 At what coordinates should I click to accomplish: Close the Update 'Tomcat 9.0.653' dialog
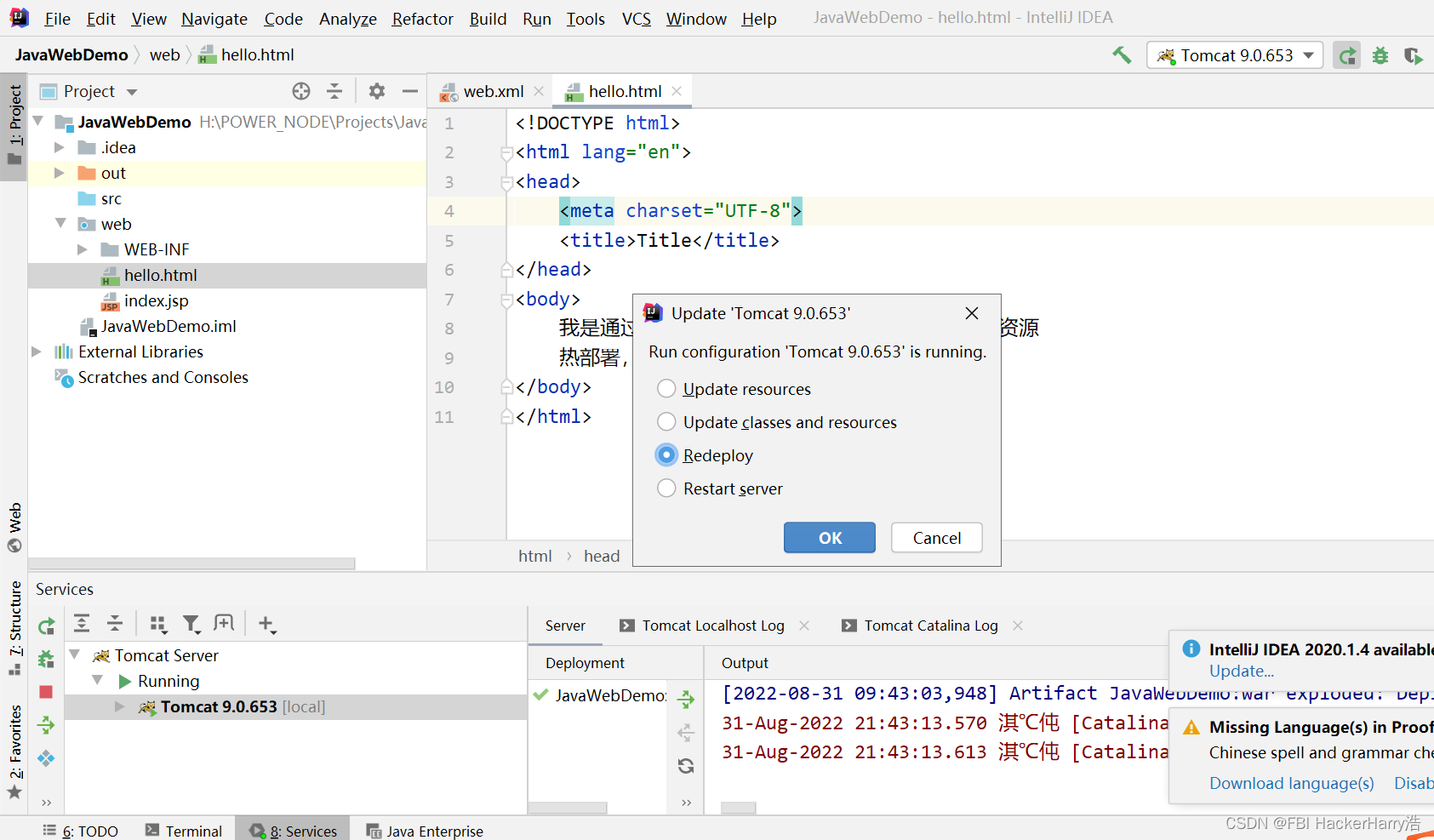pos(972,313)
